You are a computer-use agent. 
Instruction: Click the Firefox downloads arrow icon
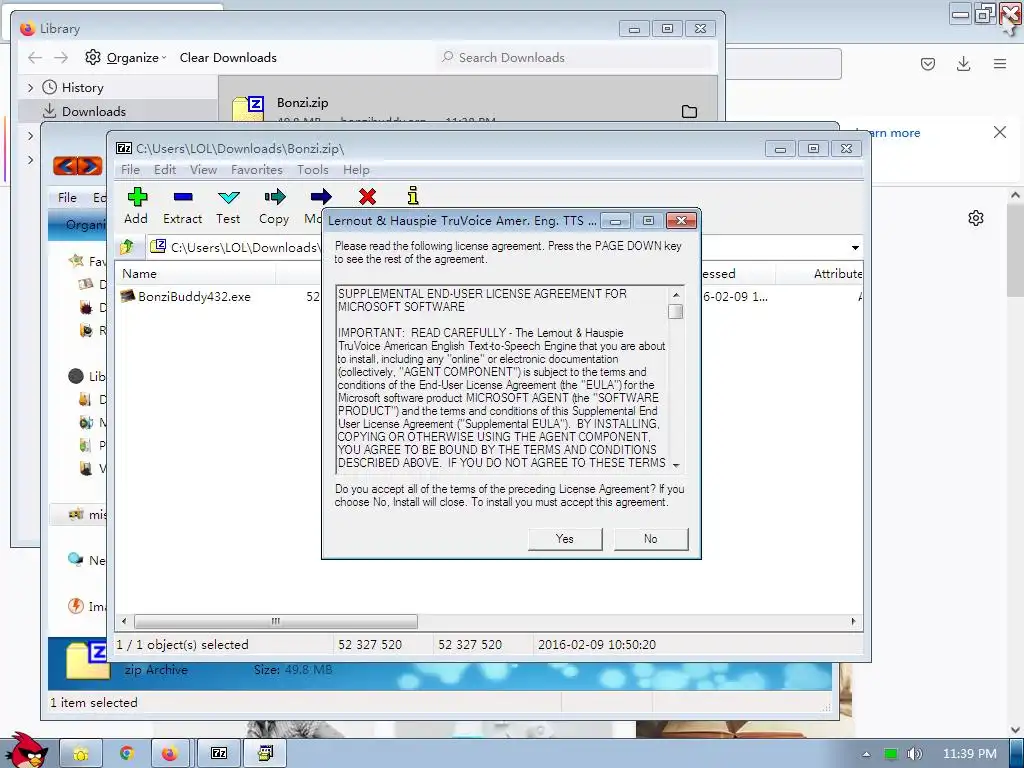(x=963, y=64)
